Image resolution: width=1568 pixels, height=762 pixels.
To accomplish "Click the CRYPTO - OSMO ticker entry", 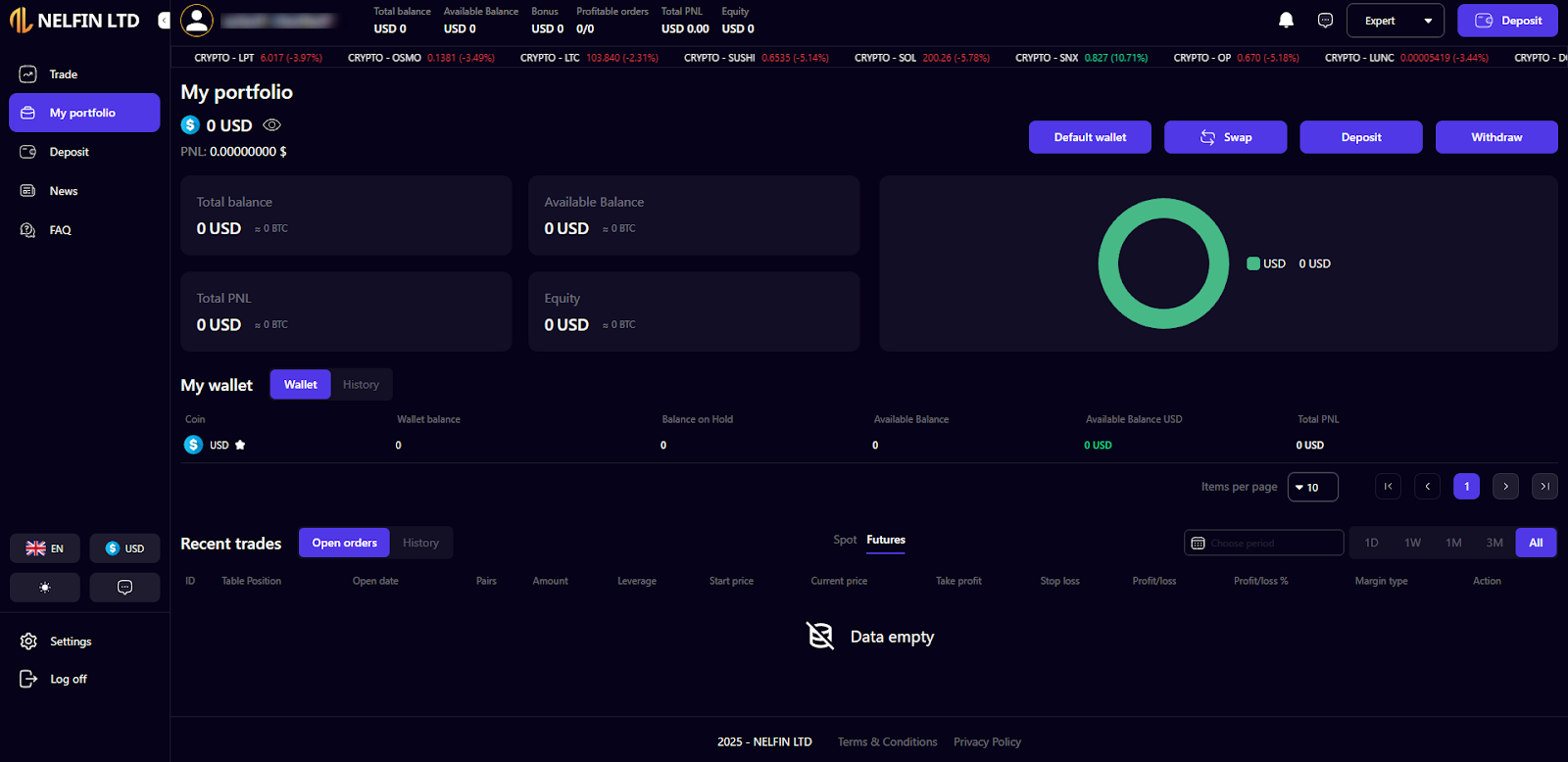I will click(x=420, y=58).
